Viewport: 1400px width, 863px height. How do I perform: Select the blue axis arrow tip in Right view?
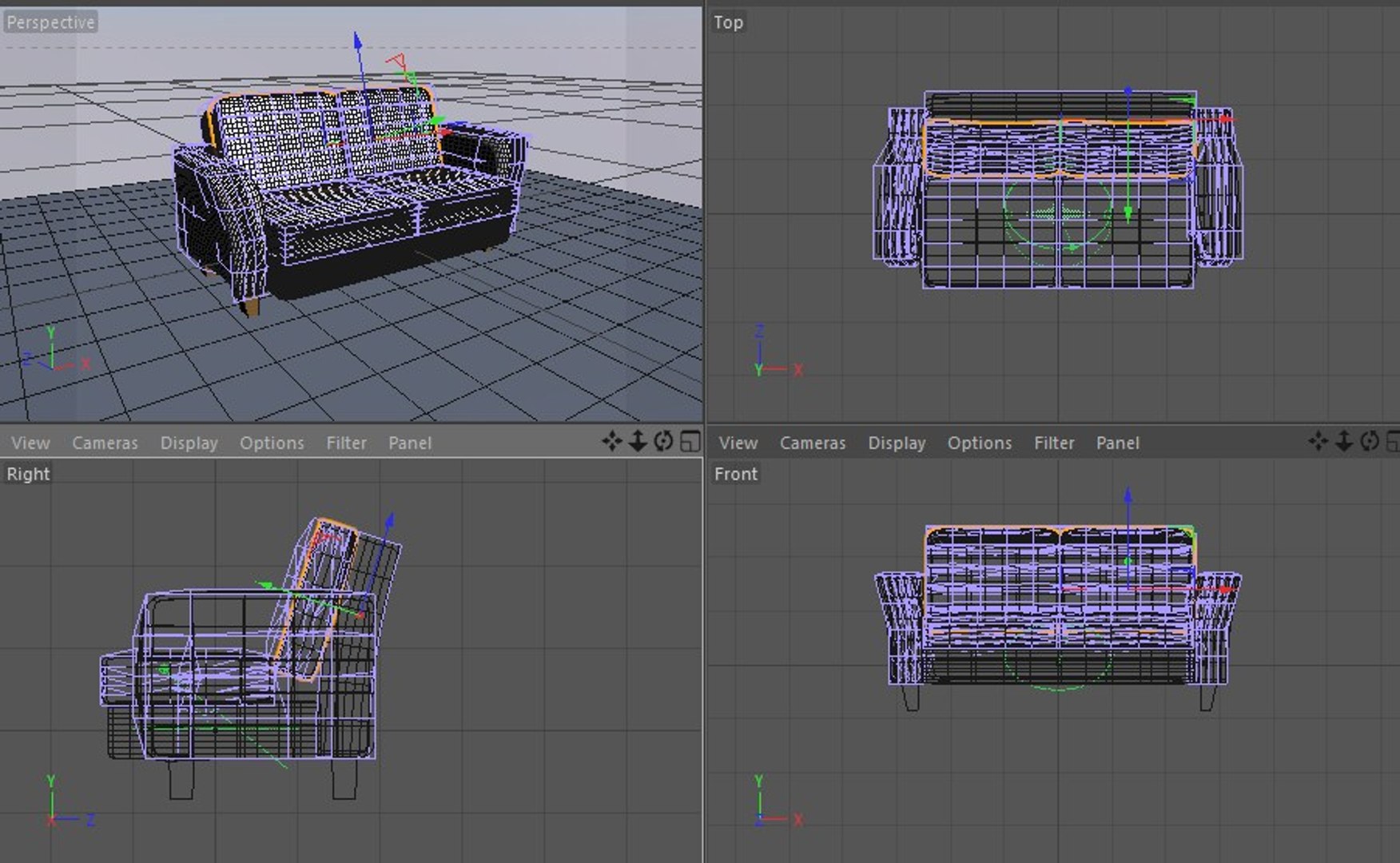point(389,521)
